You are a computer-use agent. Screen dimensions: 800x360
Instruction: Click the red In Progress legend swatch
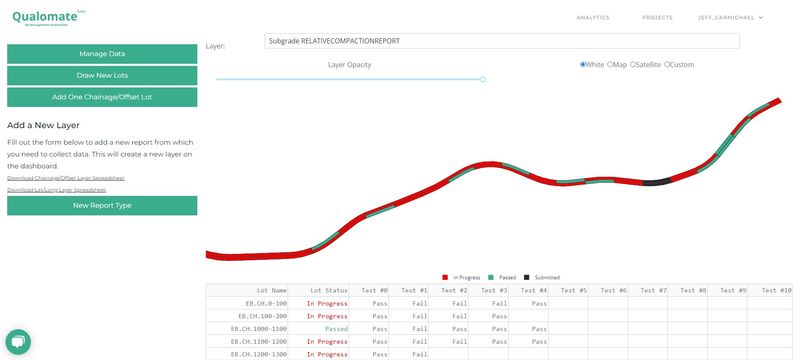click(x=445, y=277)
